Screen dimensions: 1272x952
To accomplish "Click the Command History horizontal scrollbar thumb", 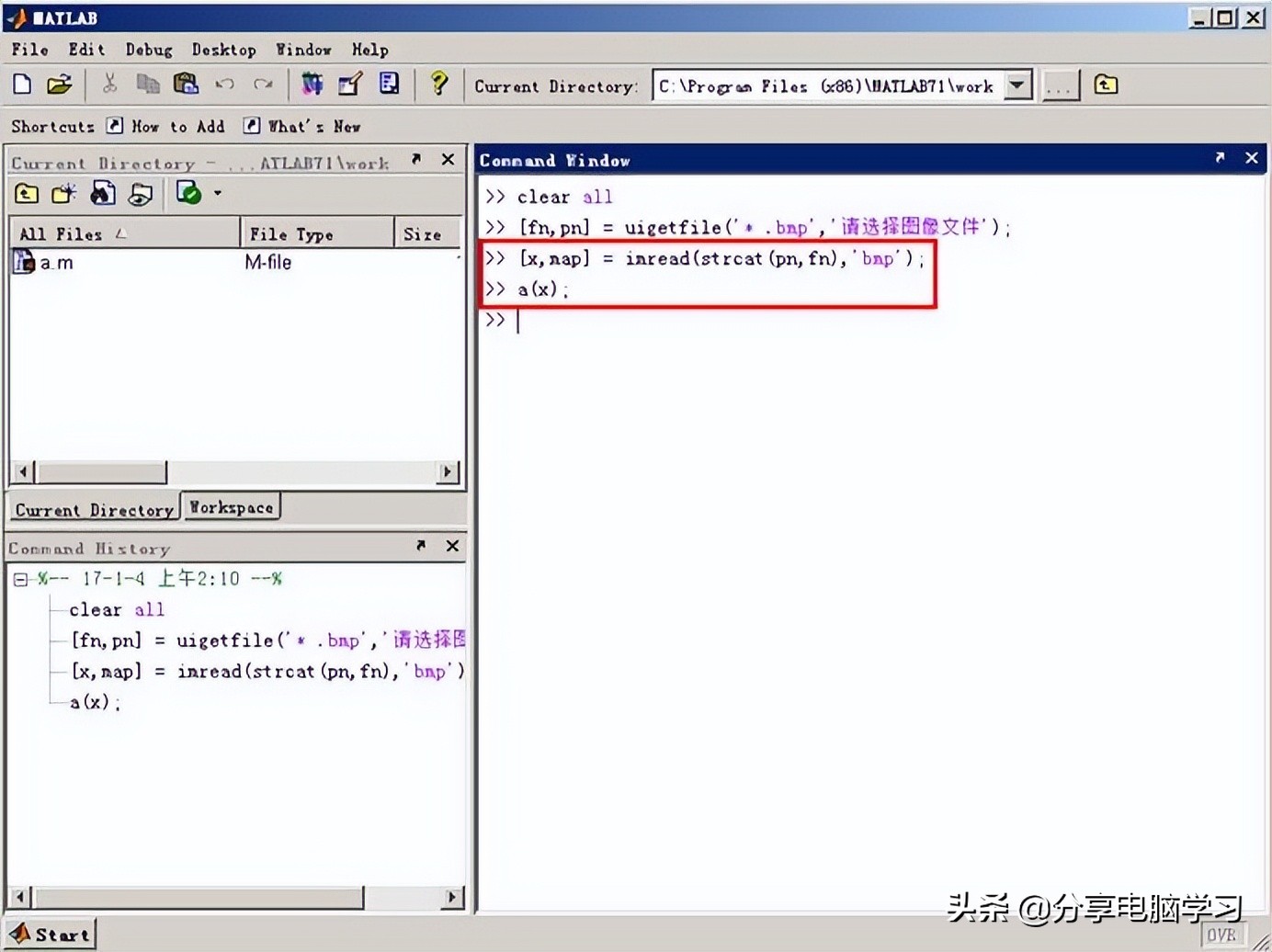I will (199, 897).
